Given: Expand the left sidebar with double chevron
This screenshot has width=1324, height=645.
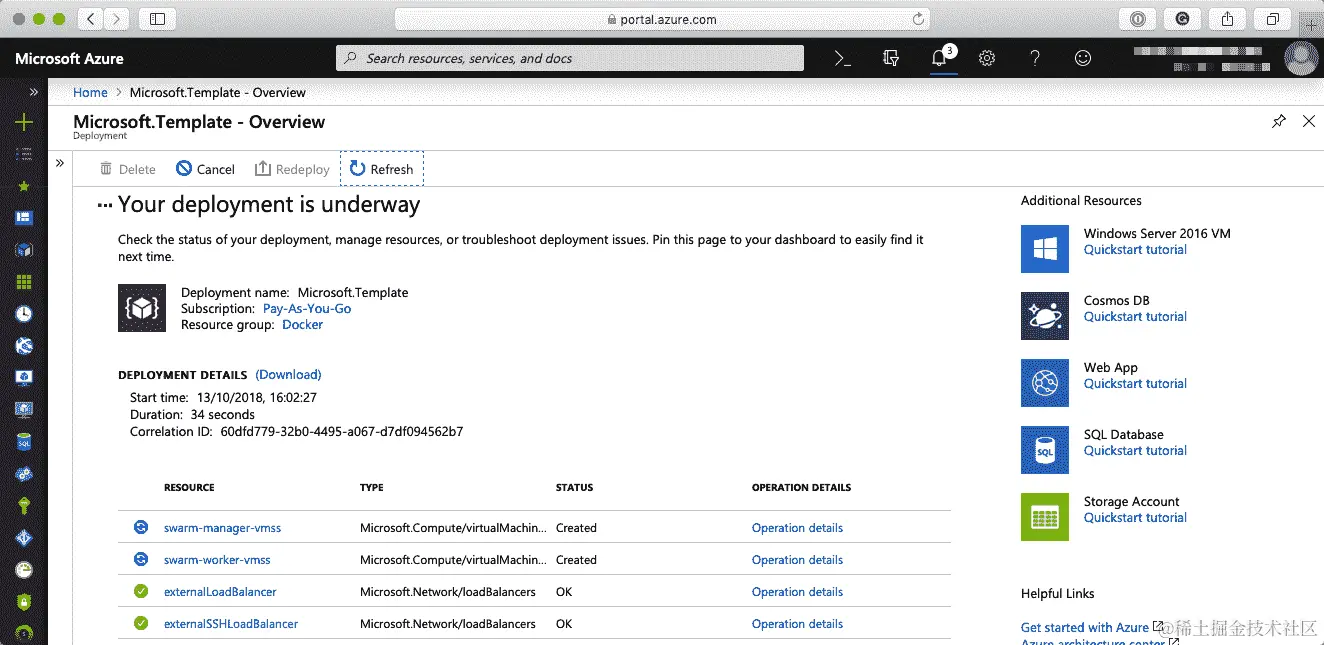Looking at the screenshot, I should [34, 92].
